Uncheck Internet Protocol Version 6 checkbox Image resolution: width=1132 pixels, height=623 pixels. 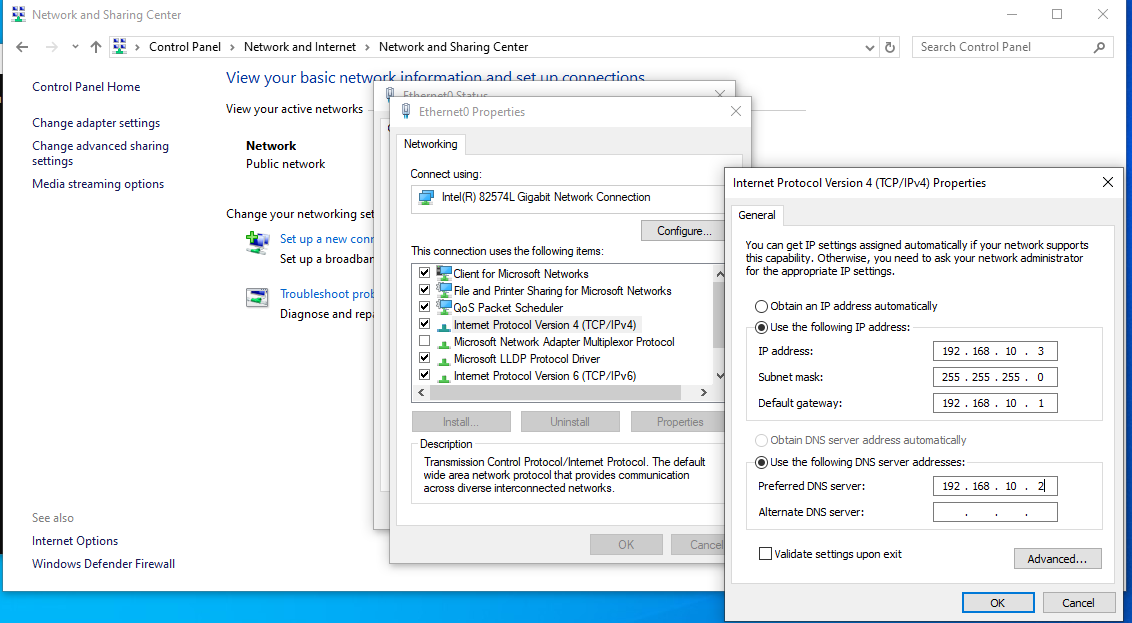(x=424, y=375)
